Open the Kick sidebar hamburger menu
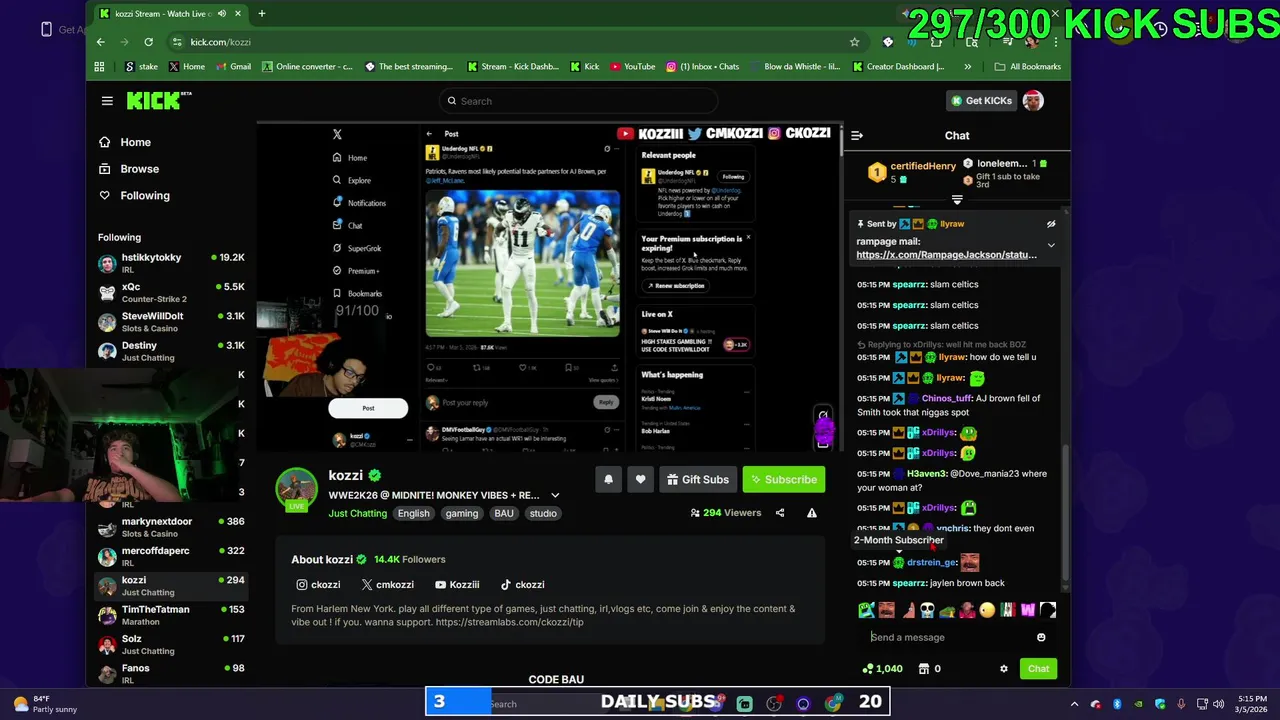Screen dimensions: 1280x720 (x=107, y=101)
